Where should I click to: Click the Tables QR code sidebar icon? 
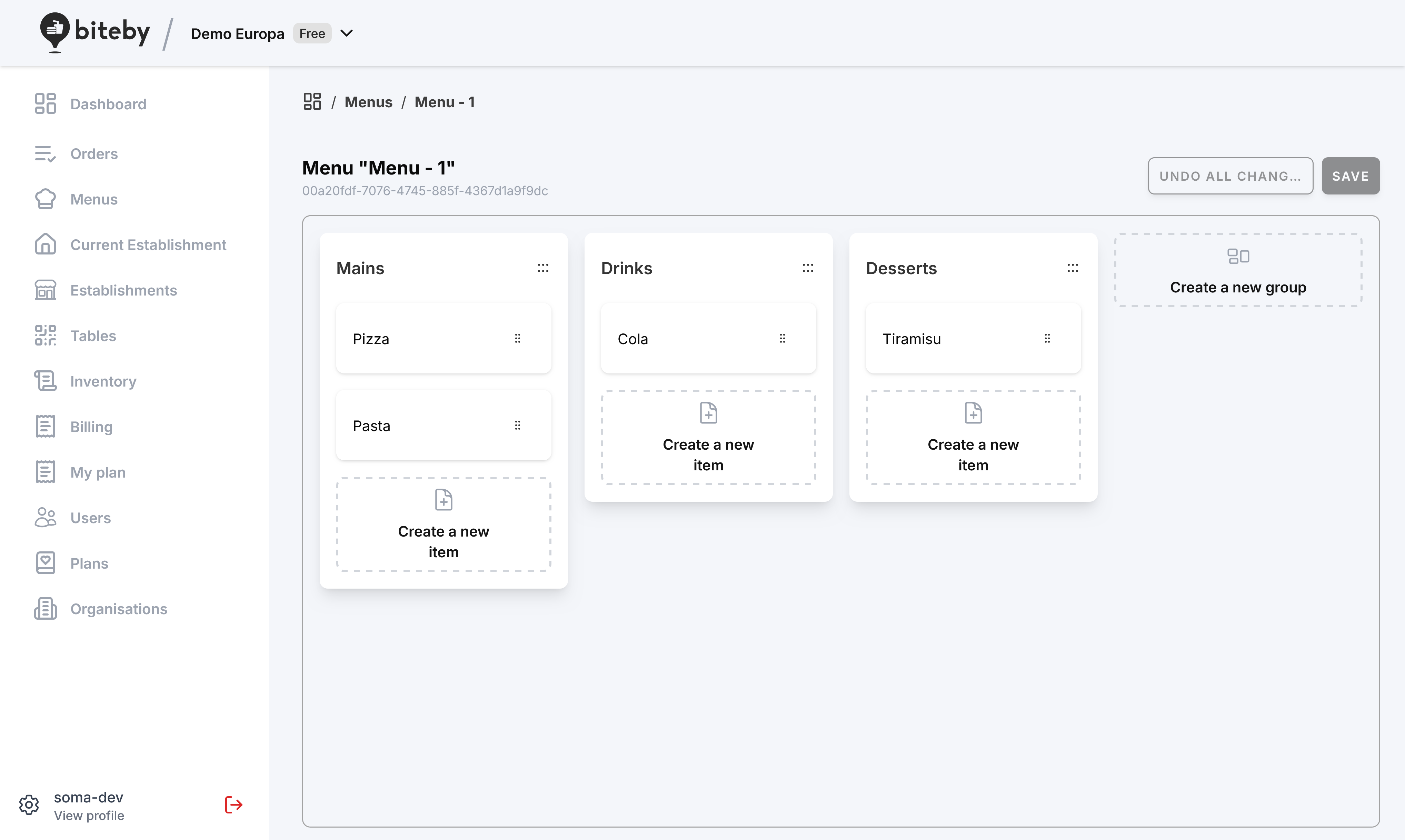click(x=45, y=336)
